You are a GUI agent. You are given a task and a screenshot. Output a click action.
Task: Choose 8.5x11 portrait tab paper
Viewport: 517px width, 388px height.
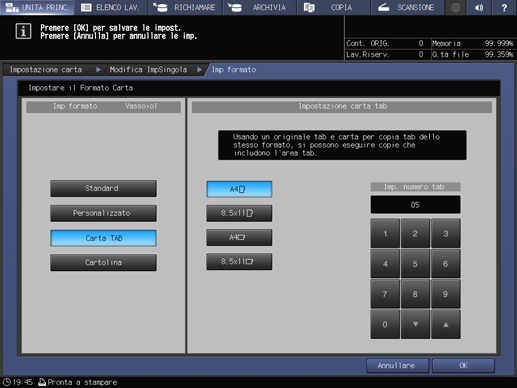point(239,213)
